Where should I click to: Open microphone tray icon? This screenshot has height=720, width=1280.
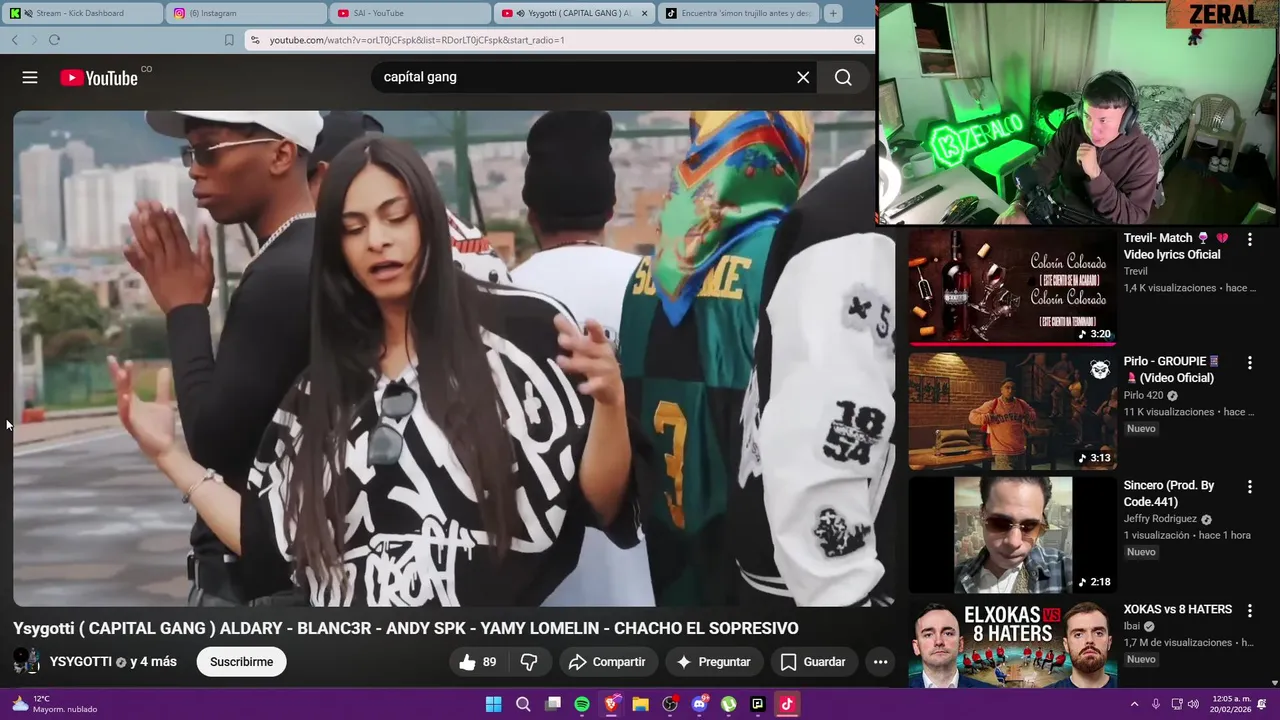pyautogui.click(x=1156, y=704)
